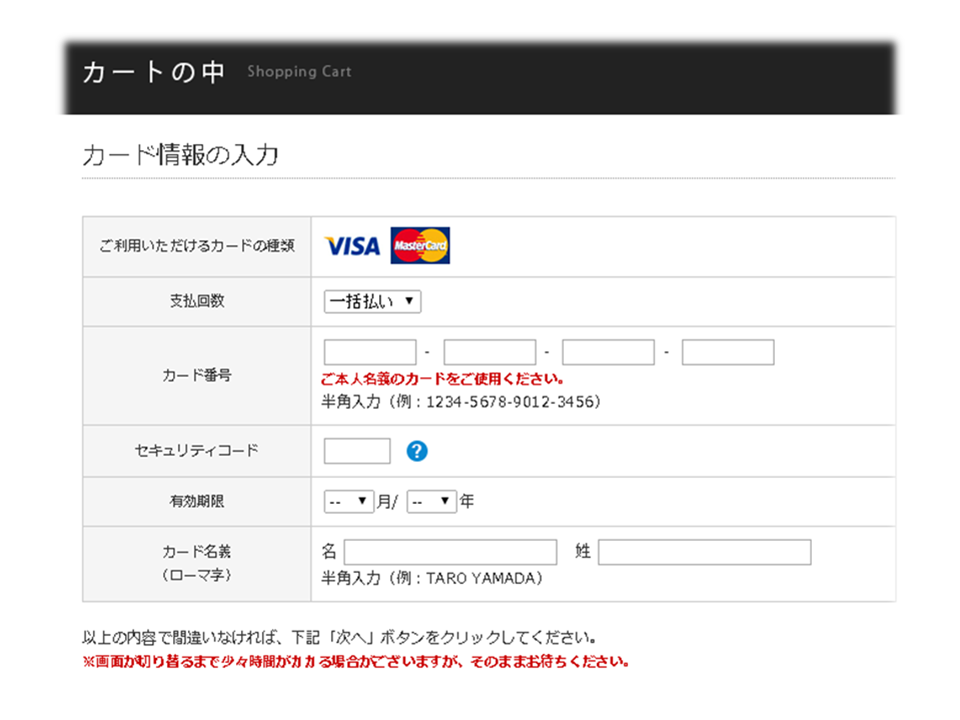960x720 pixels.
Task: Click the カートの中 header title
Action: tap(154, 72)
